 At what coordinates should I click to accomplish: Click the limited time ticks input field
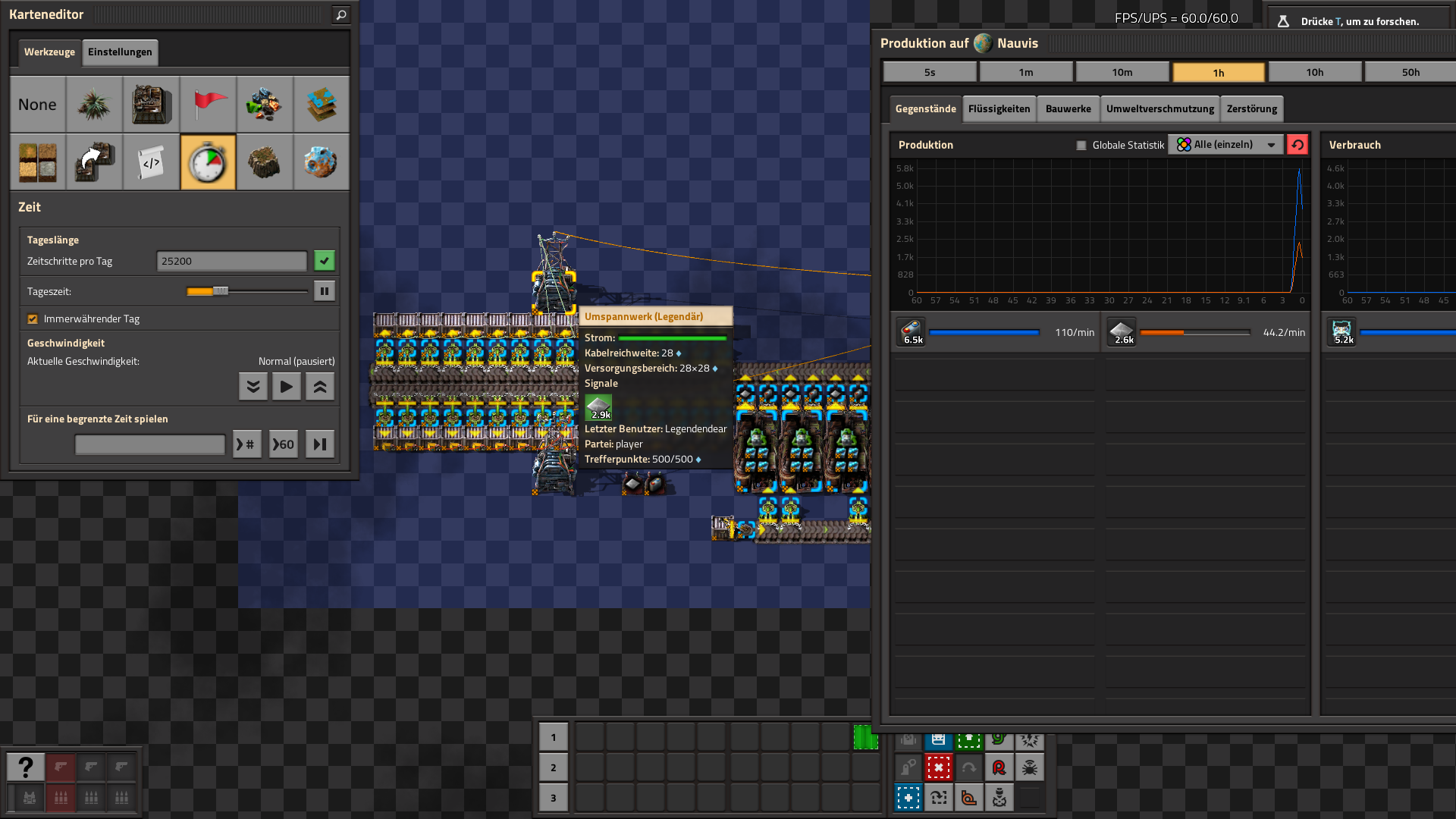(150, 444)
